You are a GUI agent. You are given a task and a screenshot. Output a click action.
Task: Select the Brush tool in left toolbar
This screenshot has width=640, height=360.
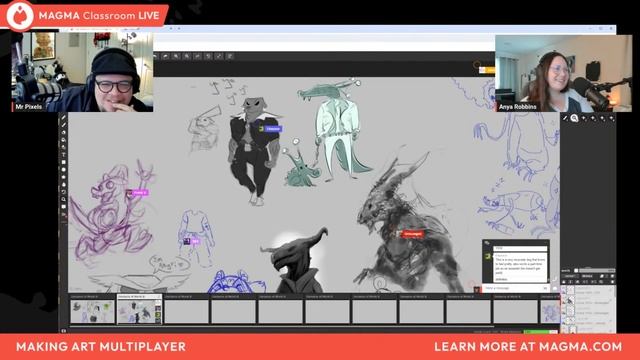coord(63,118)
